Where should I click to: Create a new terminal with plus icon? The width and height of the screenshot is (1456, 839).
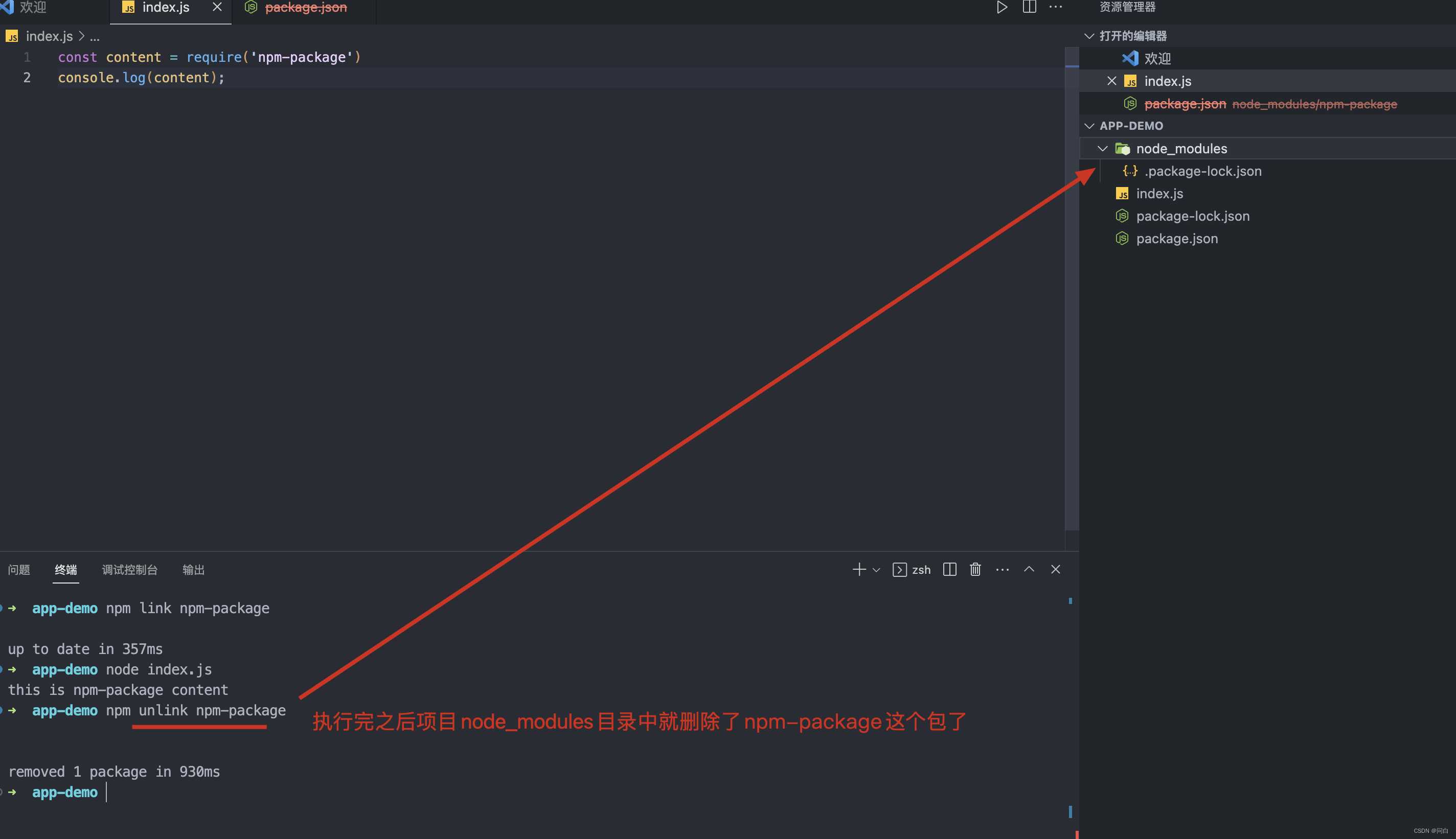[859, 569]
